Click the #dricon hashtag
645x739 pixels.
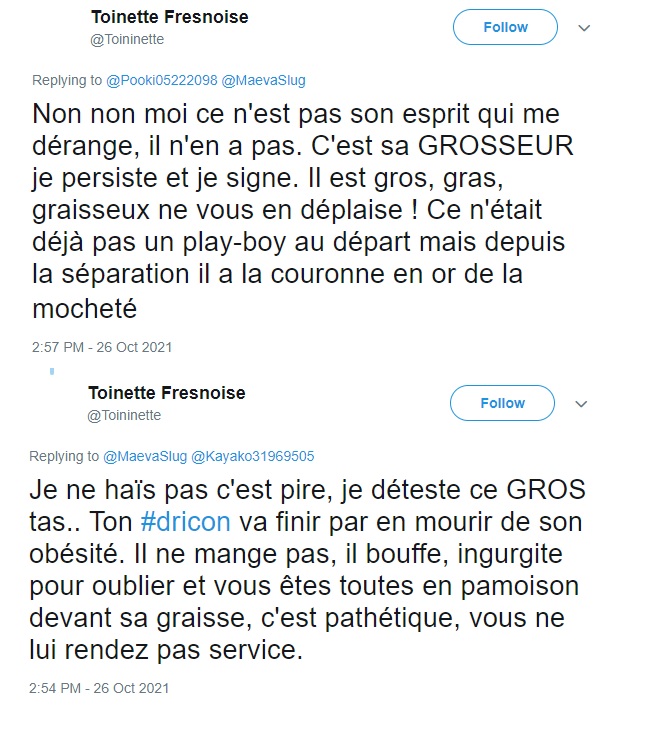[186, 522]
